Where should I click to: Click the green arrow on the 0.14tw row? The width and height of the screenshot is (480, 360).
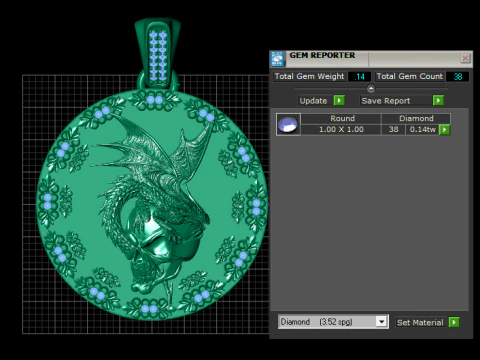coord(445,129)
